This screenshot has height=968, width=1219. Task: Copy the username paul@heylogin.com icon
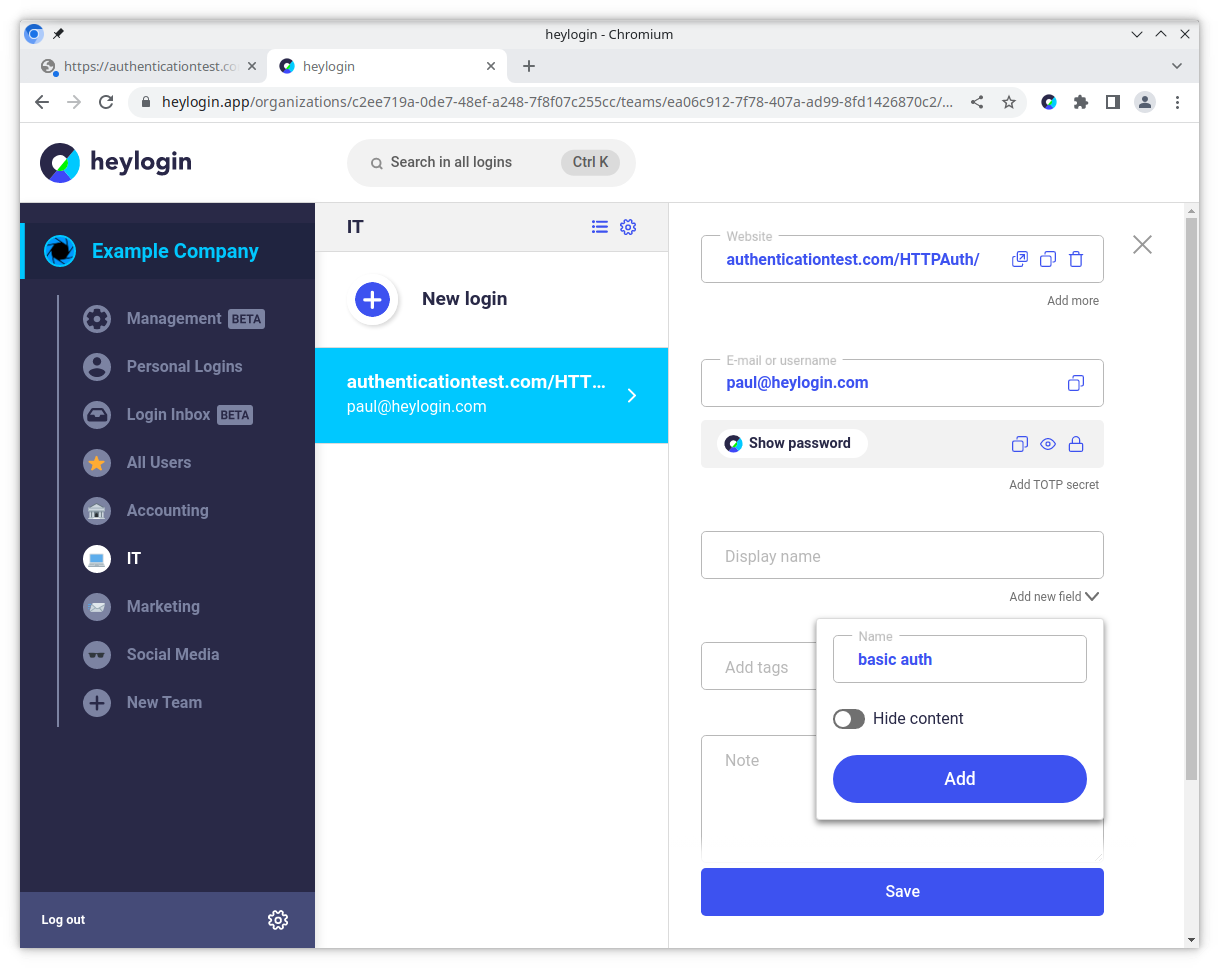click(1076, 383)
